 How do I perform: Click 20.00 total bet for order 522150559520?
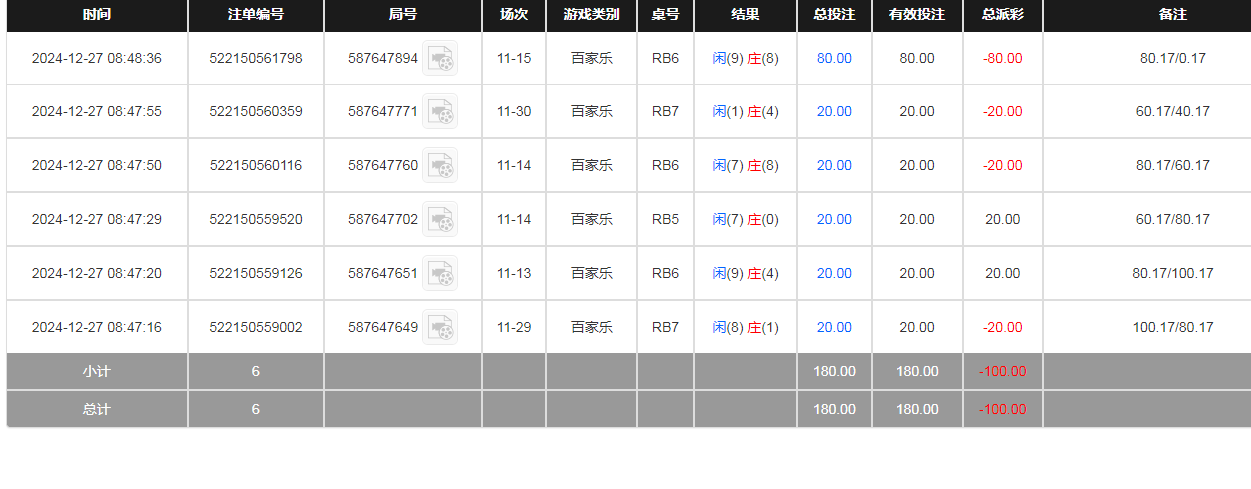tap(834, 220)
